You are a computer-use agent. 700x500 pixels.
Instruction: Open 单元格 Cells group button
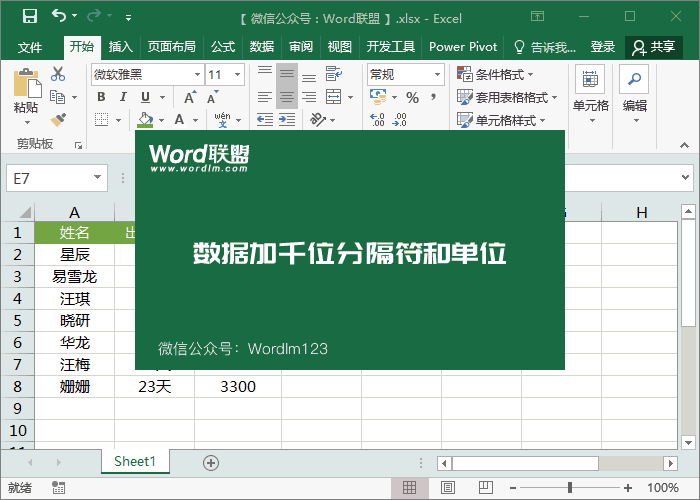pos(591,95)
